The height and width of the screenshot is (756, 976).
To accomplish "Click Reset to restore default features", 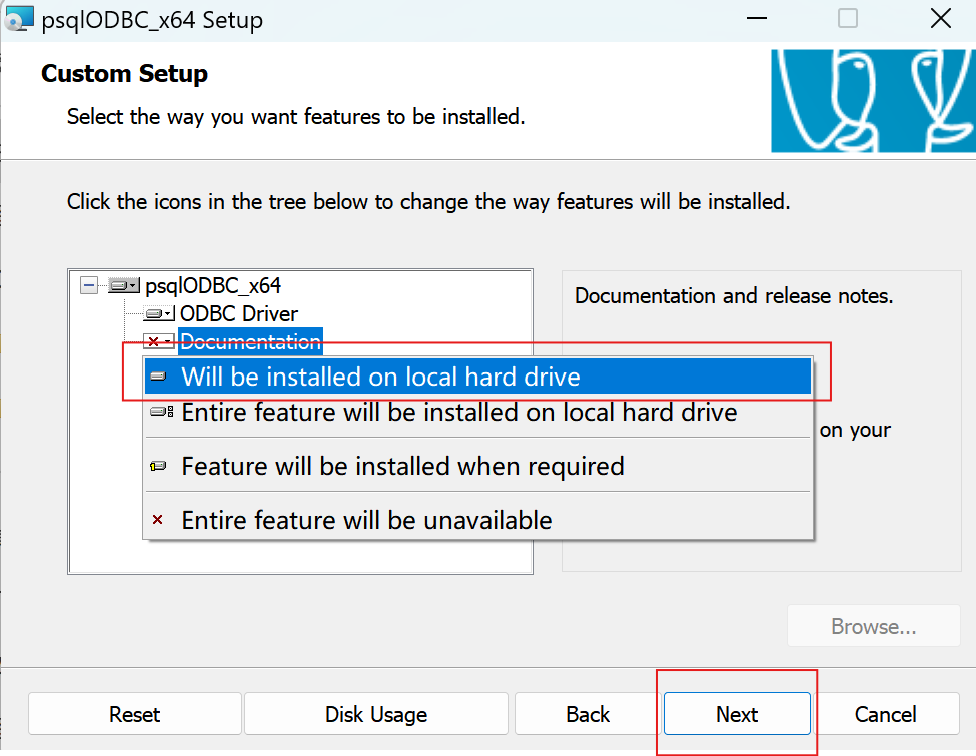I will click(x=134, y=714).
